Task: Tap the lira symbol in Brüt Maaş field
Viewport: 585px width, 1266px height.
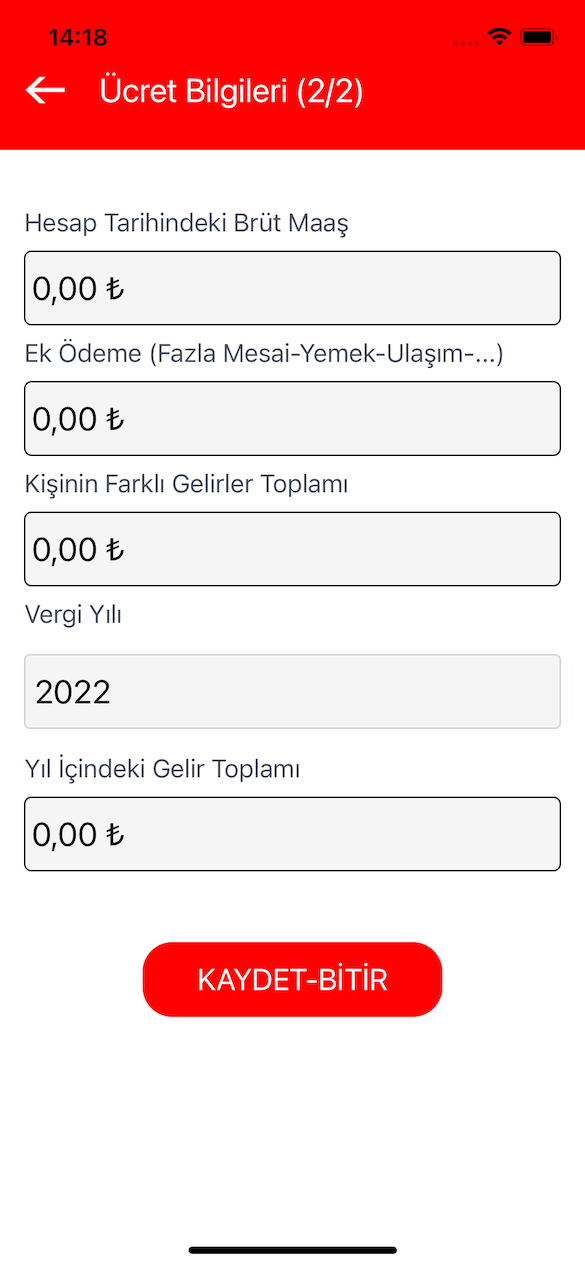Action: click(x=115, y=289)
